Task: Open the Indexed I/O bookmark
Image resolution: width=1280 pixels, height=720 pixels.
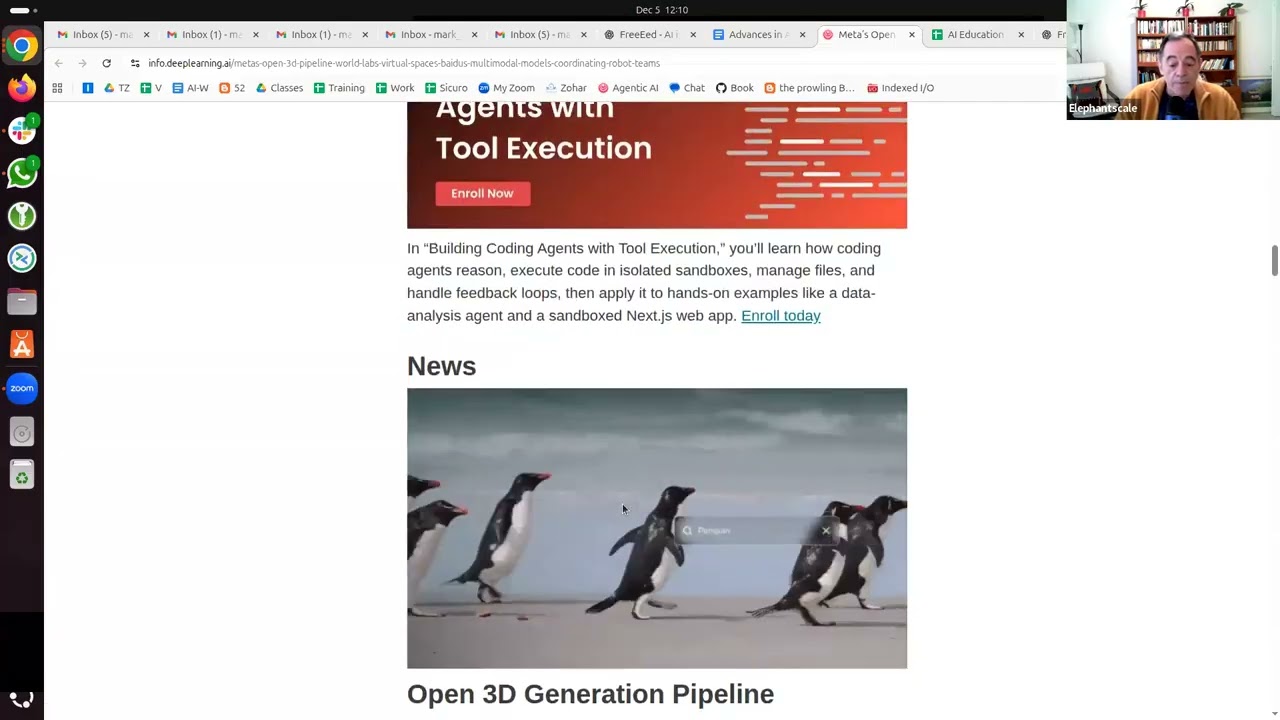Action: [900, 88]
